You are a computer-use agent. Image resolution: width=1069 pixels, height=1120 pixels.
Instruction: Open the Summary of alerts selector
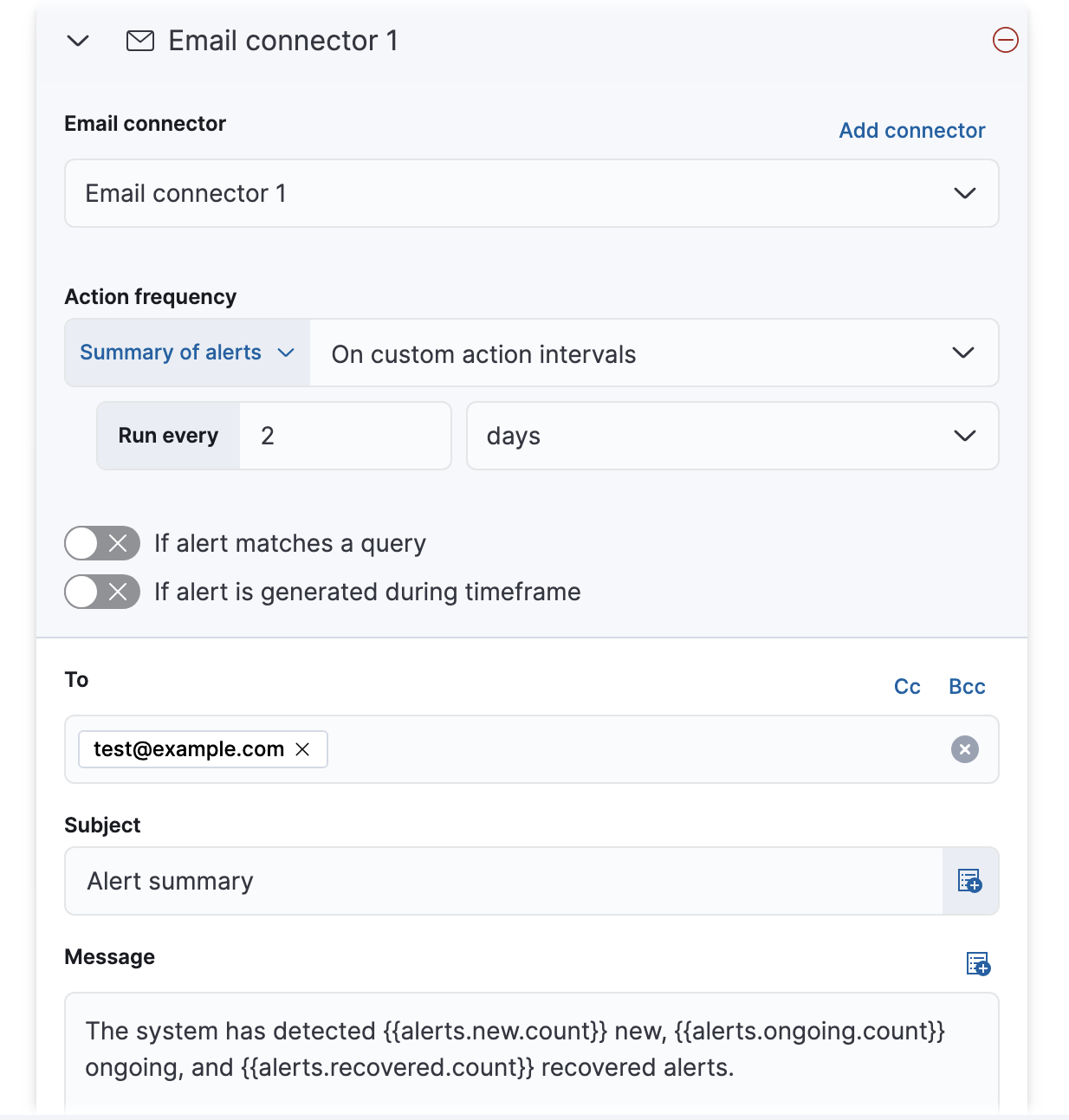(x=185, y=353)
